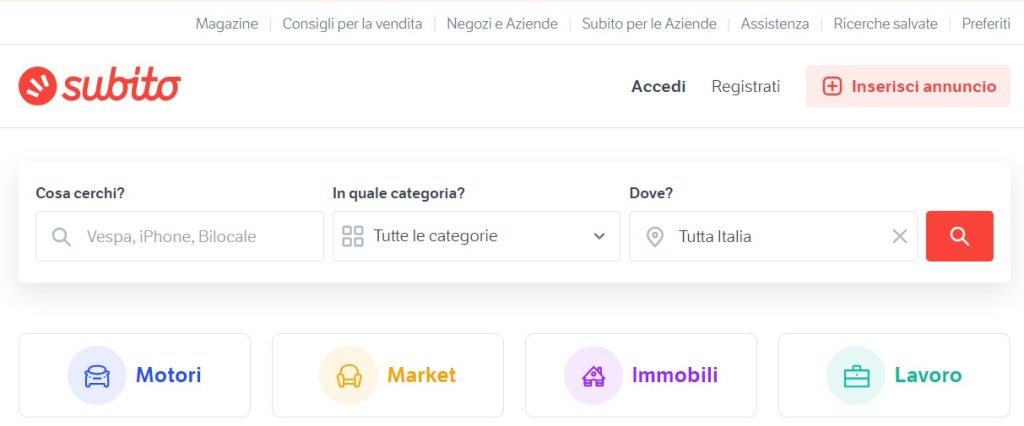Open the Magazine link in top menu

pyautogui.click(x=227, y=24)
